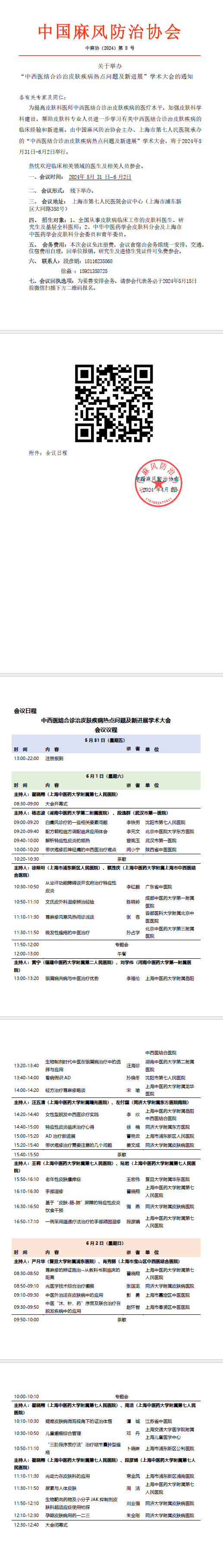Image resolution: width=223 pixels, height=1568 pixels.
Task: Click the '08:30-09:00 大会开幕式' row
Action: pyautogui.click(x=106, y=804)
